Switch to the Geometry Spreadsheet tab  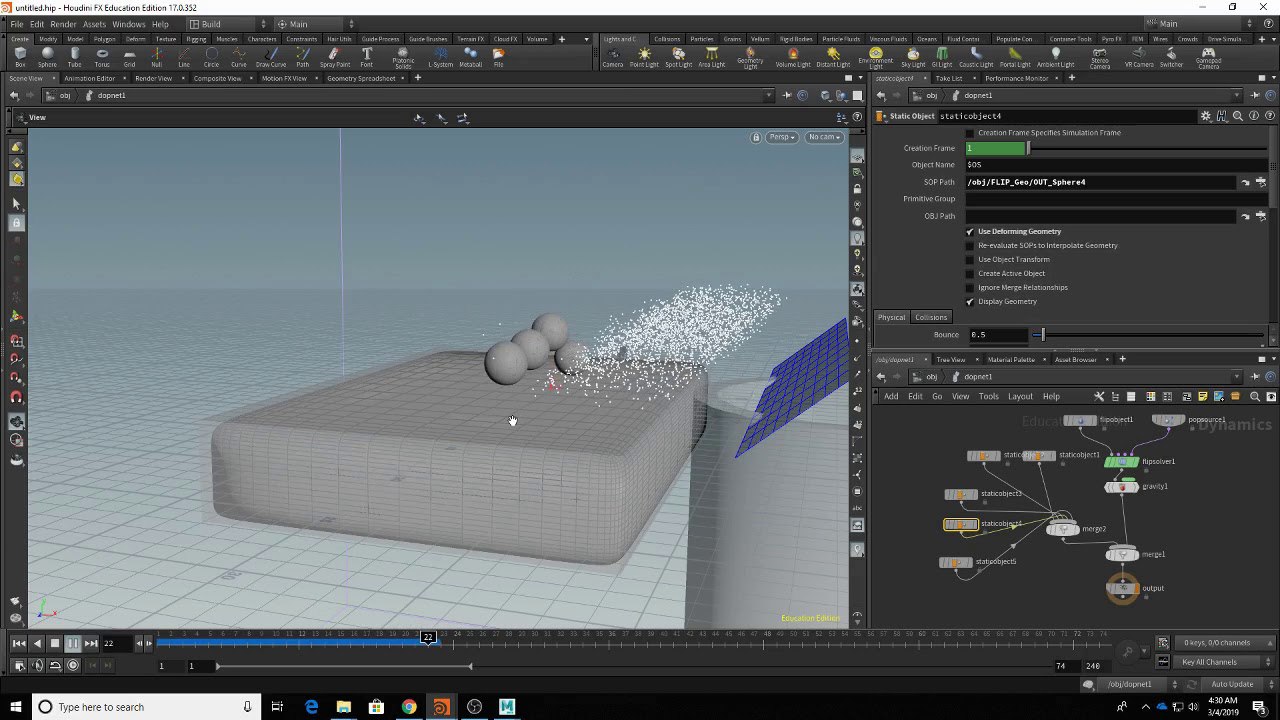(361, 78)
